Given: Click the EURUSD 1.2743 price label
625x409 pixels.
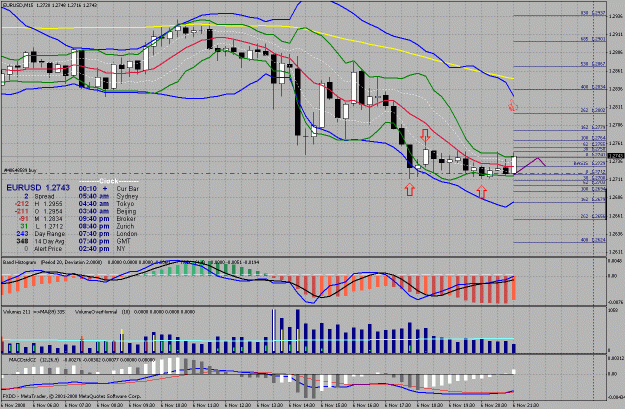Looking at the screenshot, I should pos(38,188).
